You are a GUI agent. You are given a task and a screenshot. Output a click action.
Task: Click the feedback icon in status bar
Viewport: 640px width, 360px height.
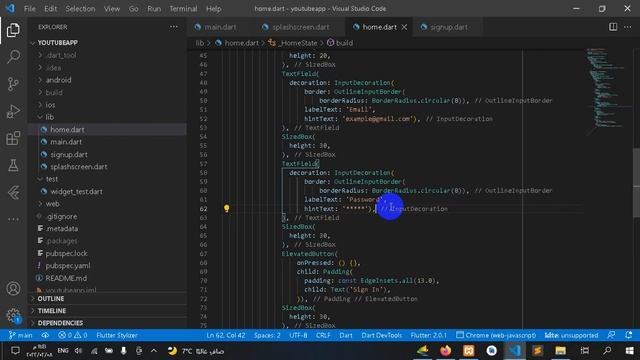(x=611, y=335)
